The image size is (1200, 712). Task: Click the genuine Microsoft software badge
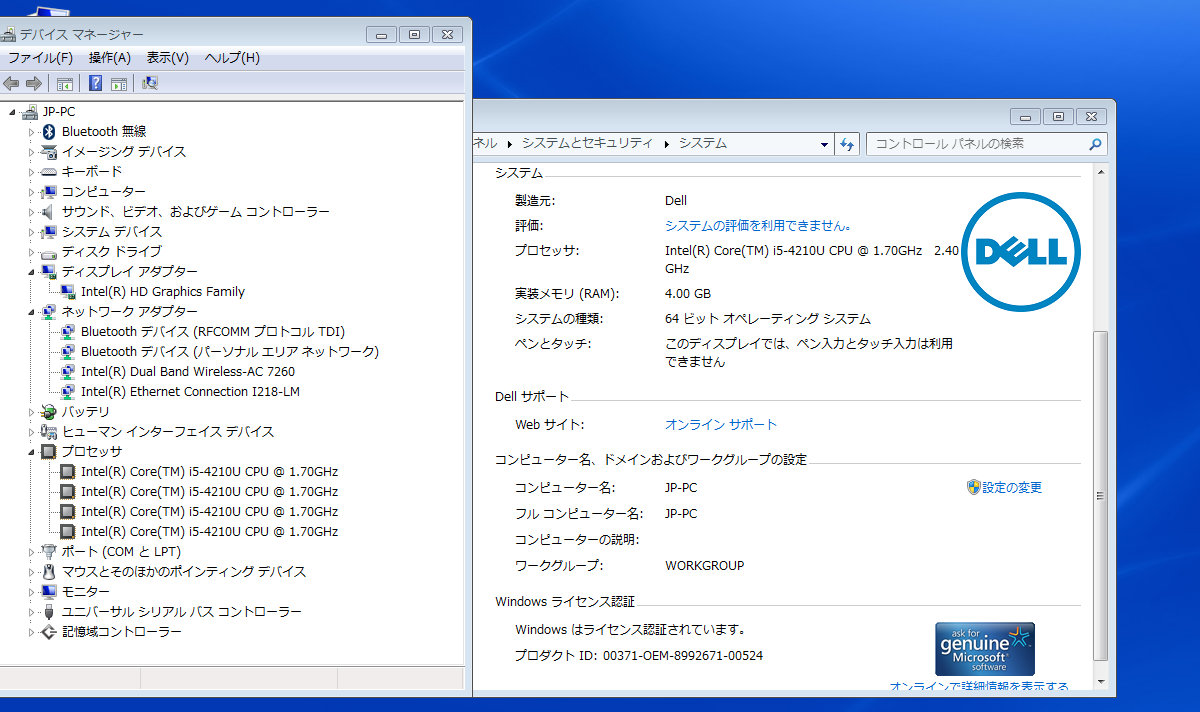pyautogui.click(x=985, y=649)
